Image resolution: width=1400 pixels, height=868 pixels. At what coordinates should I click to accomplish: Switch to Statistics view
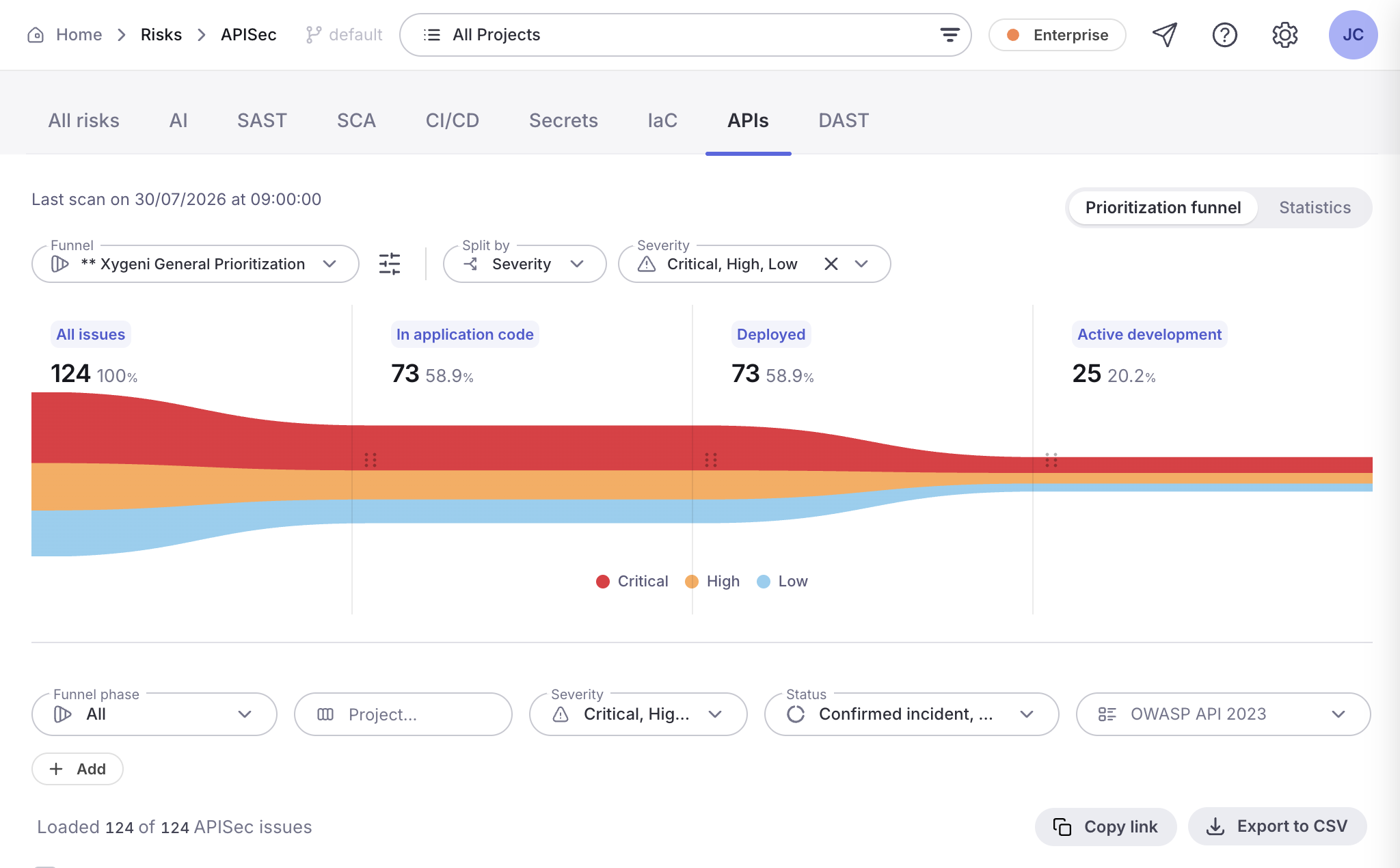(1315, 208)
